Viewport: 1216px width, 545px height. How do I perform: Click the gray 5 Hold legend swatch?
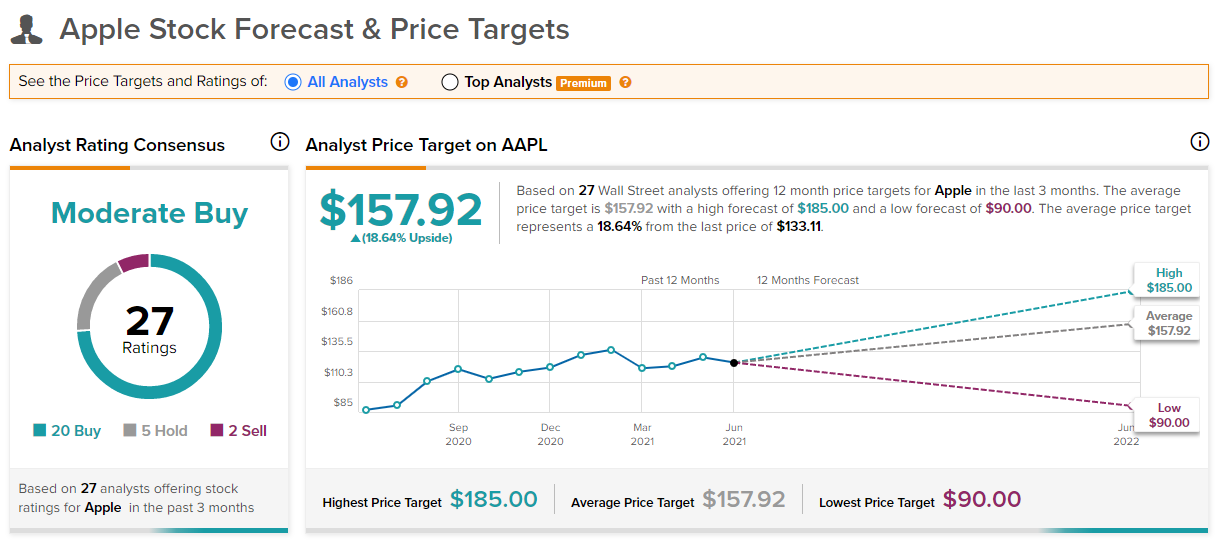130,431
